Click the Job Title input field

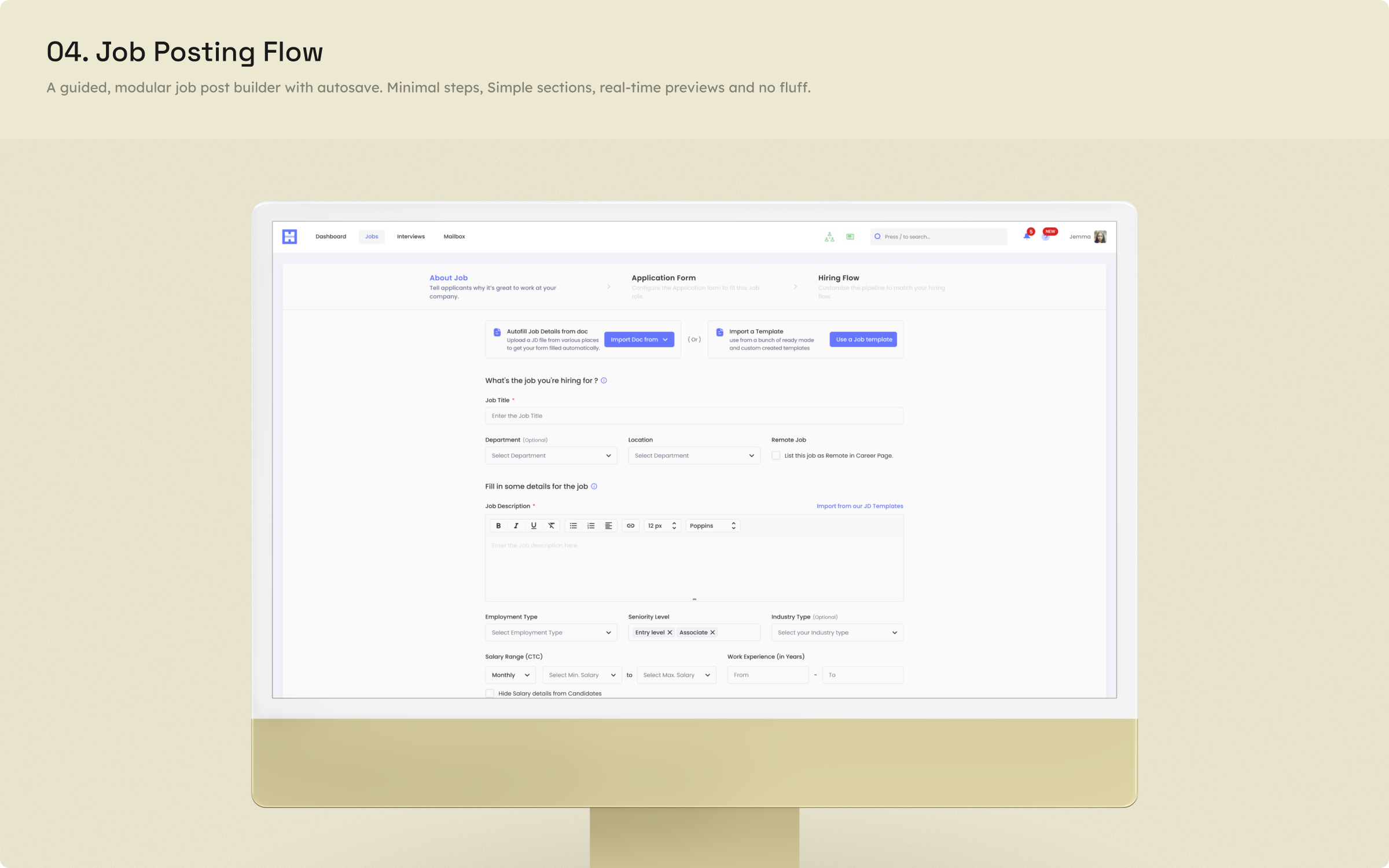pyautogui.click(x=694, y=415)
